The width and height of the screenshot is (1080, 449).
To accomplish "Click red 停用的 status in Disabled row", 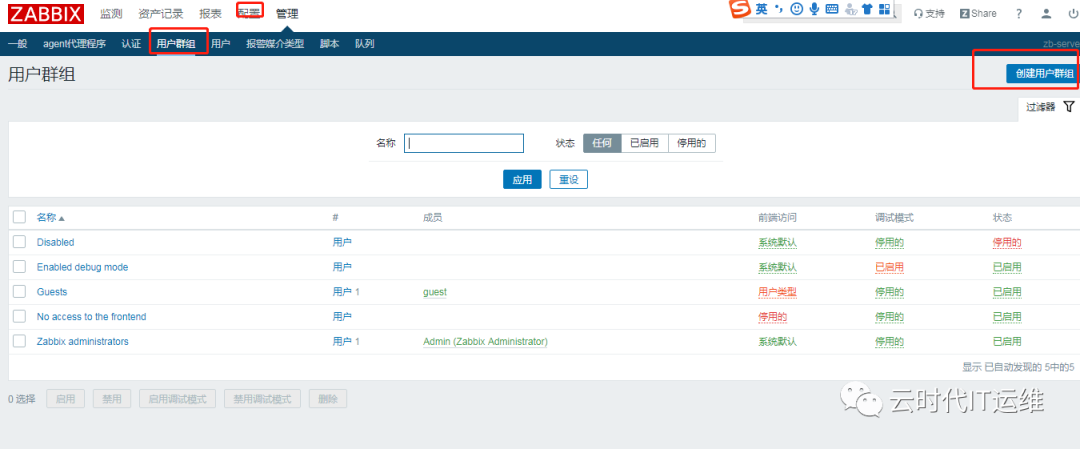I will [x=1006, y=242].
